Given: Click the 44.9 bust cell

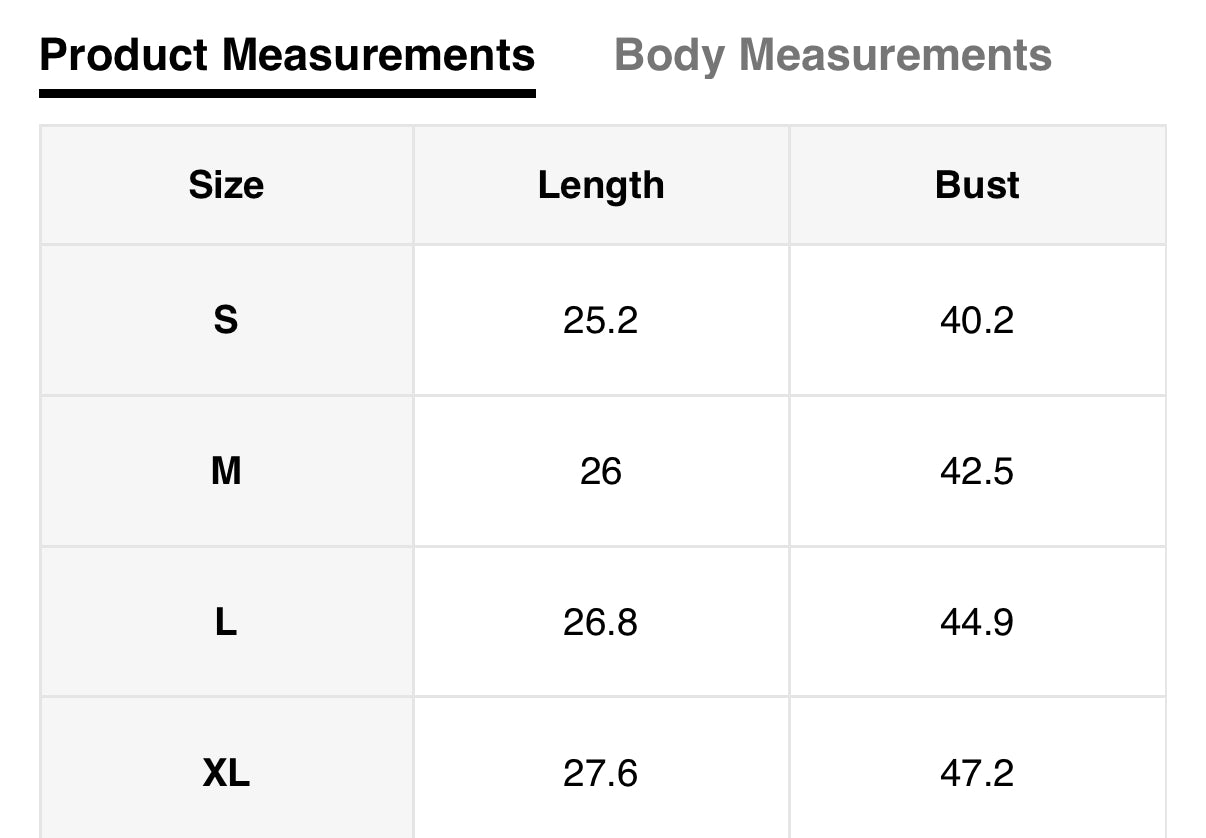Looking at the screenshot, I should pyautogui.click(x=977, y=622).
